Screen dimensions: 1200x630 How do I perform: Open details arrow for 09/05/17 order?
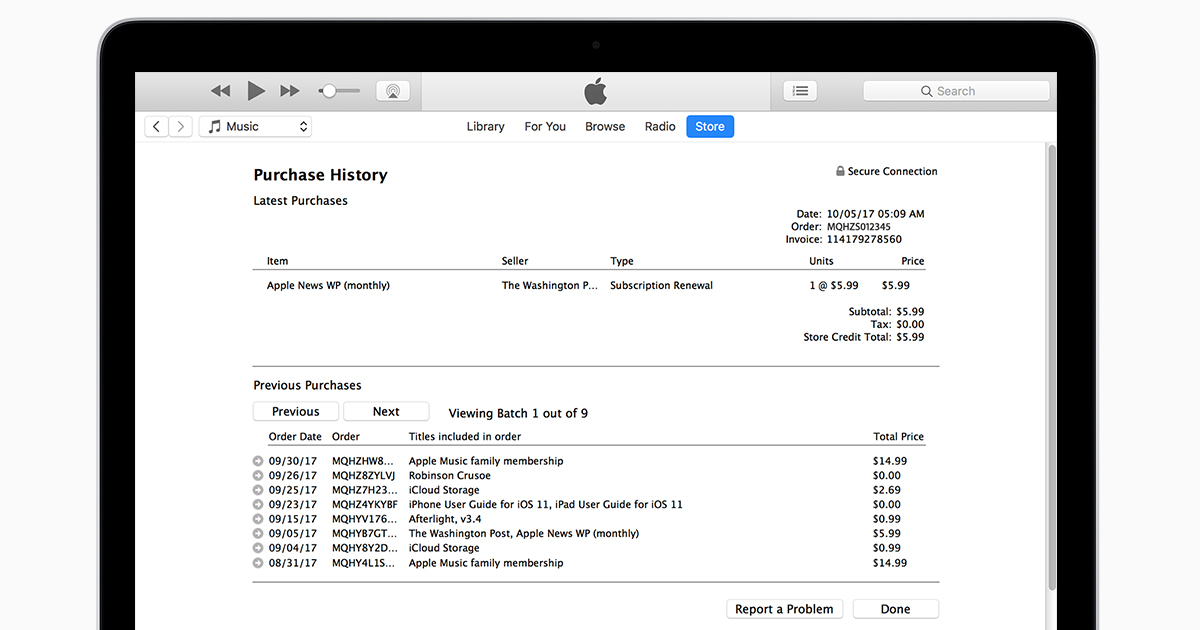[259, 534]
